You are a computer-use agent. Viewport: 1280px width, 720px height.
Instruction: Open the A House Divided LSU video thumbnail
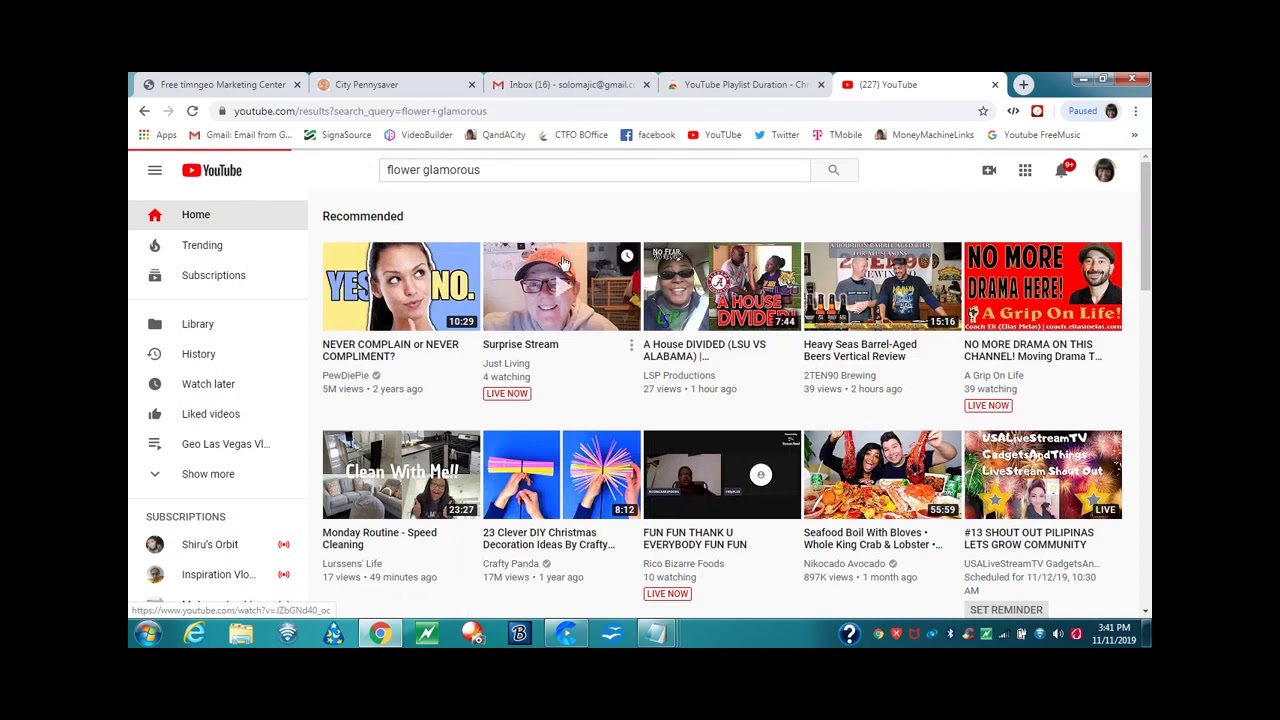722,286
